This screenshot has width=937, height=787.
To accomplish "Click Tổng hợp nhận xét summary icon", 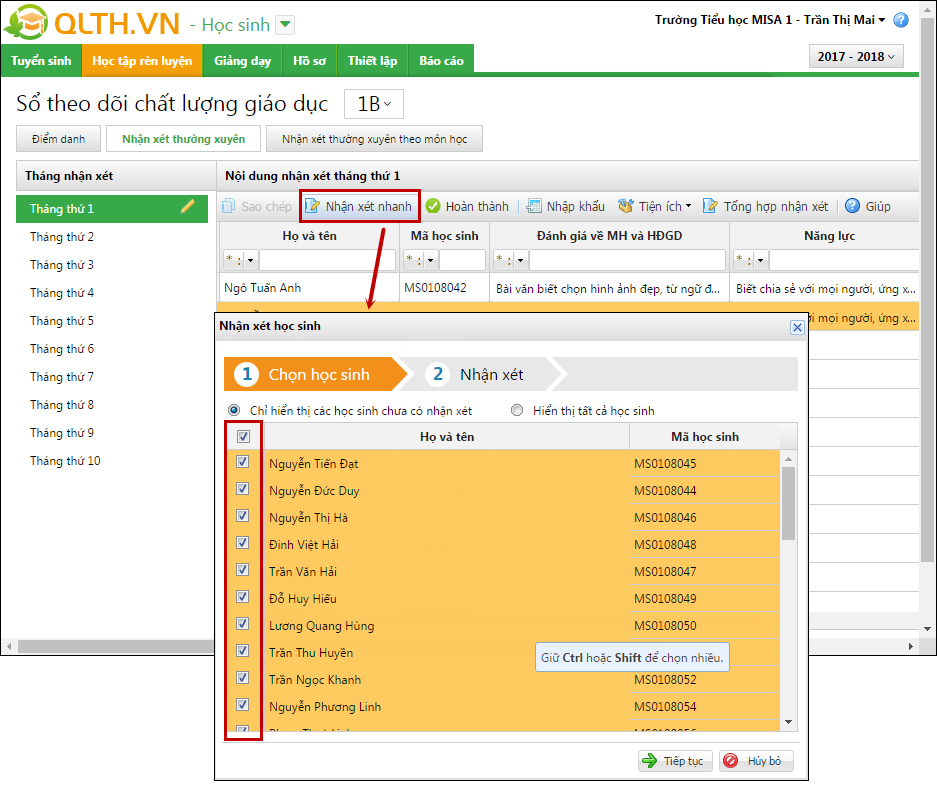I will pyautogui.click(x=710, y=206).
